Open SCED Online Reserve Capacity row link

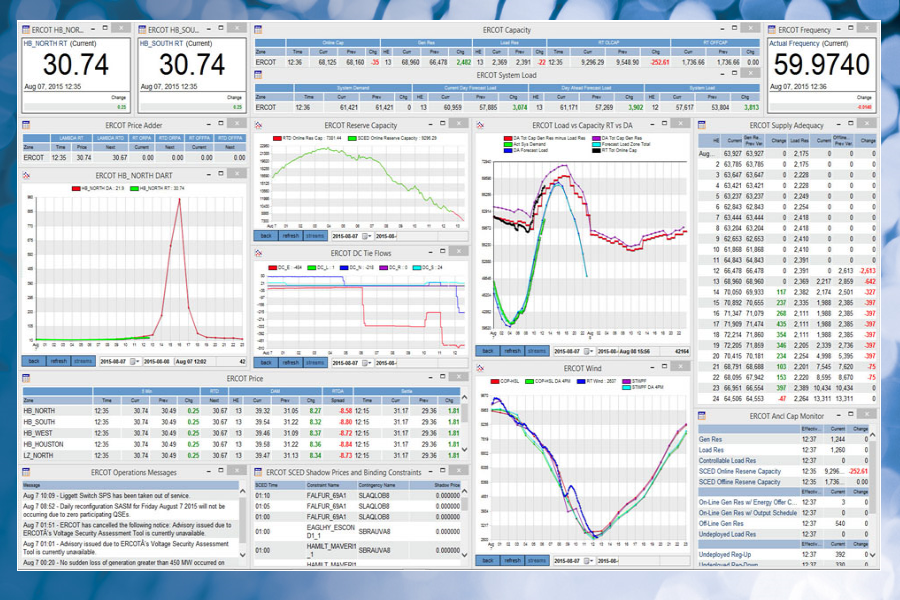[740, 471]
